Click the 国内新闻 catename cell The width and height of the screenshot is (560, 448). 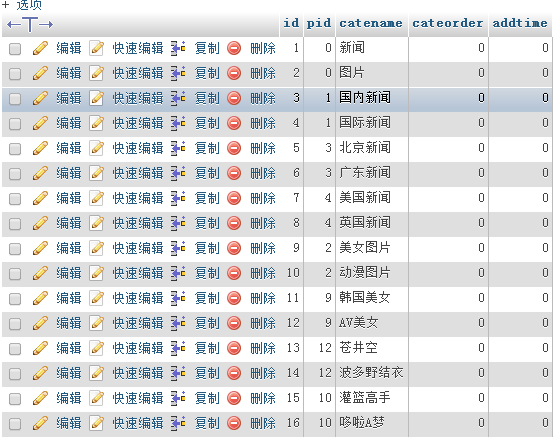[x=372, y=98]
